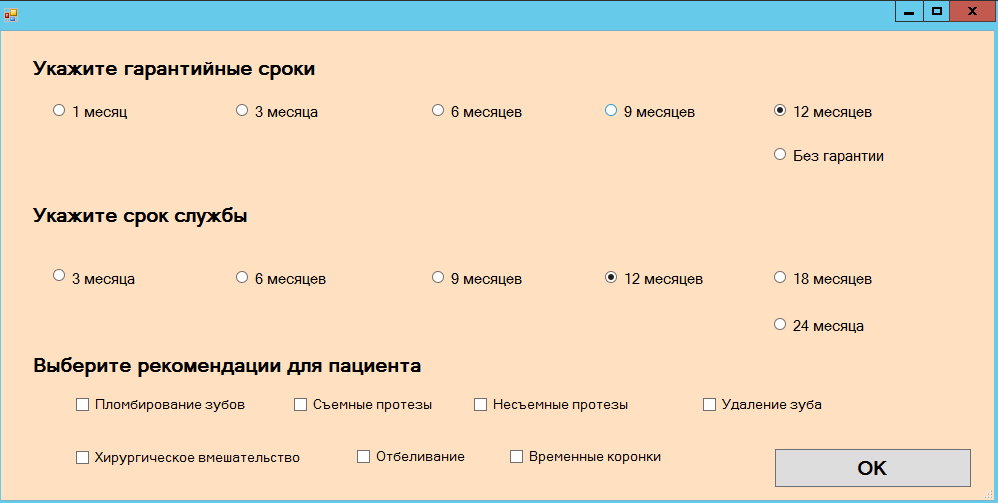Image resolution: width=998 pixels, height=503 pixels.
Task: Enable the Пломбирование зубов checkbox
Action: [x=83, y=405]
